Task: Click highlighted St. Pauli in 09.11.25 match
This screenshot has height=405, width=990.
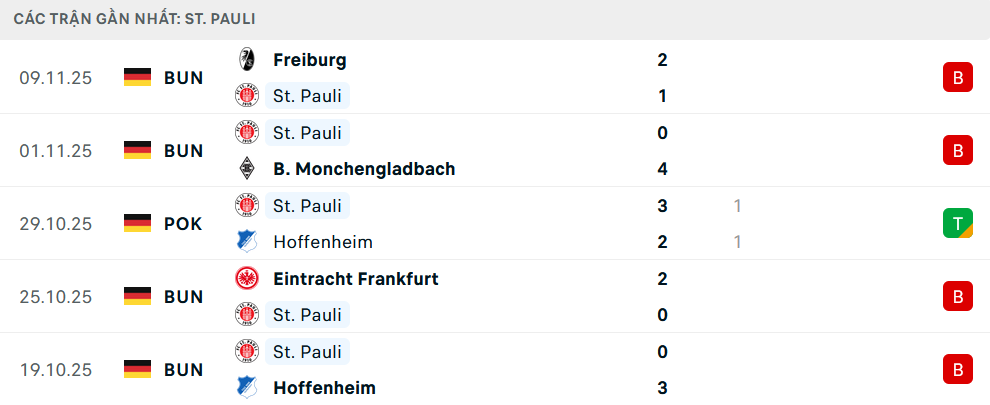Action: tap(307, 96)
